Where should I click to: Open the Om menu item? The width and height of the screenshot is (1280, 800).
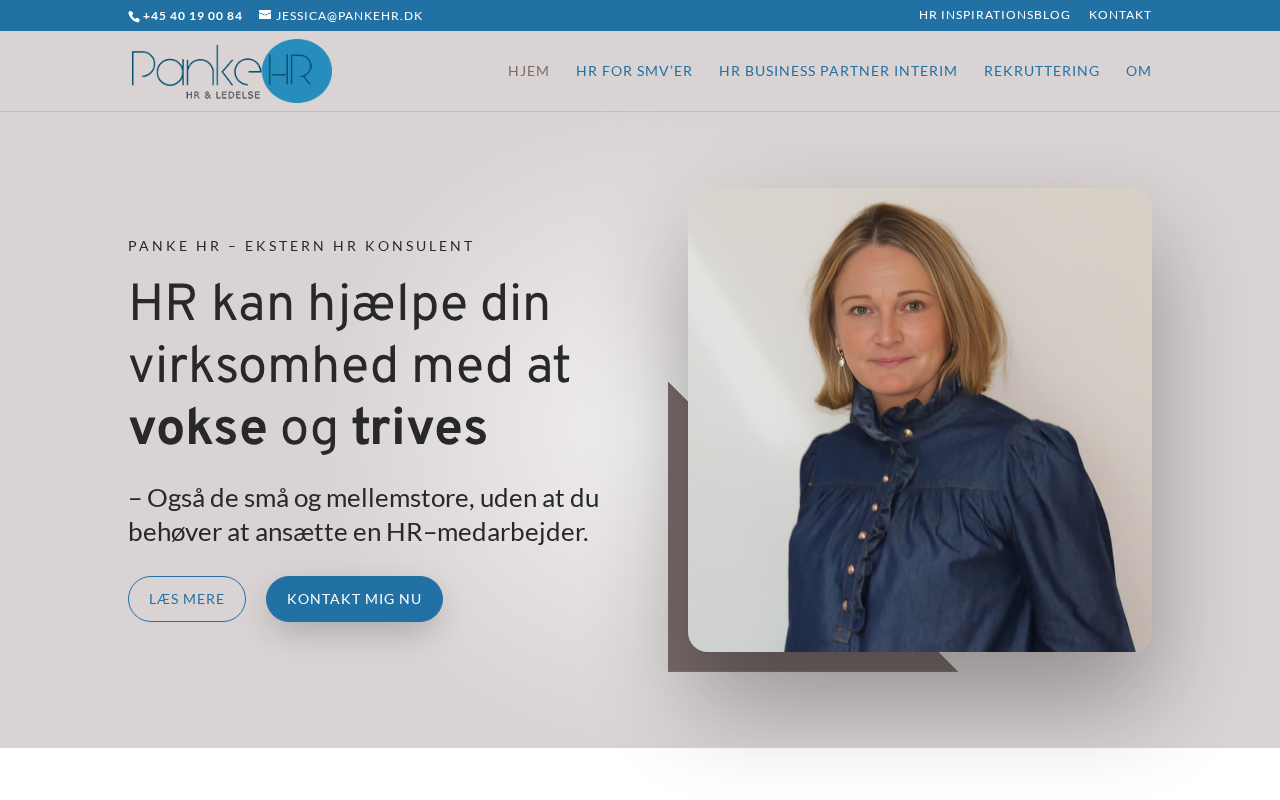pyautogui.click(x=1139, y=71)
